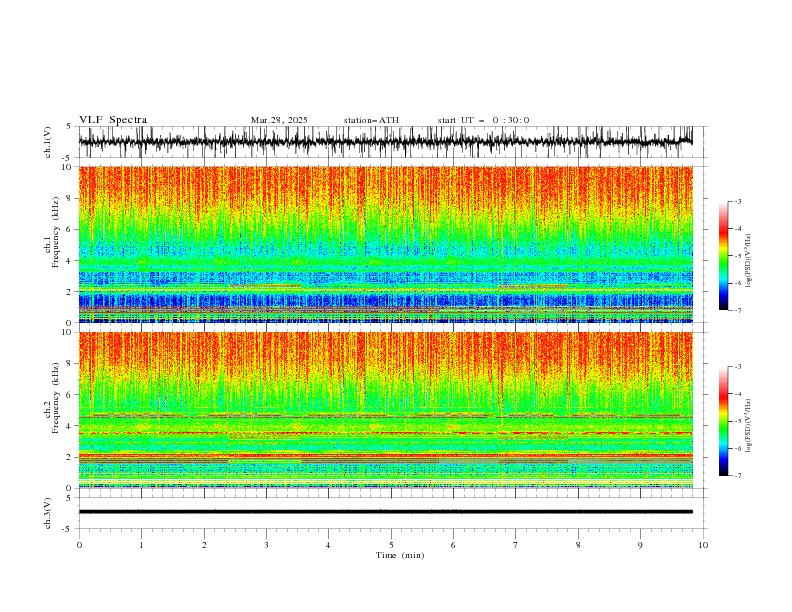
Task: Click the "4" kHz tick on ch.1 spectrogram
Action: (71, 261)
